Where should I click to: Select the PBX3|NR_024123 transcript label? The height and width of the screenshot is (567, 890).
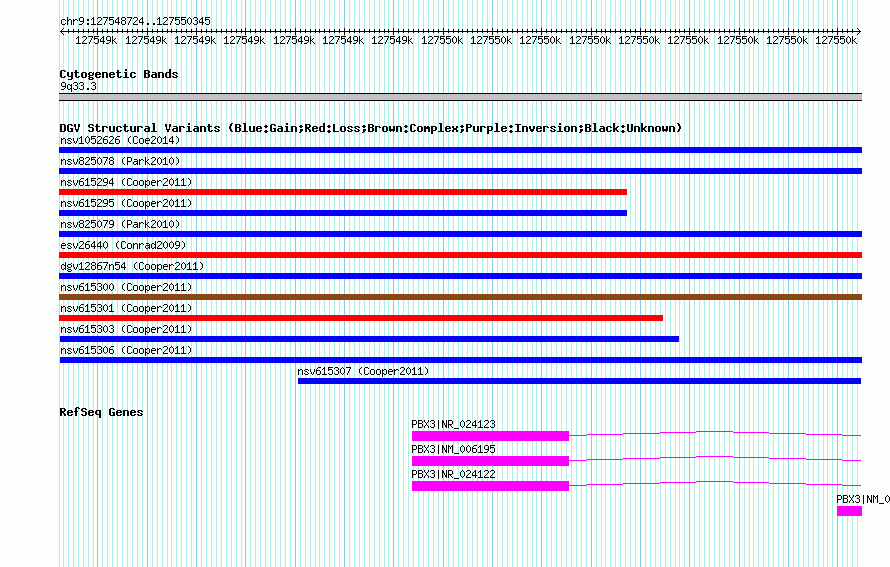click(453, 424)
